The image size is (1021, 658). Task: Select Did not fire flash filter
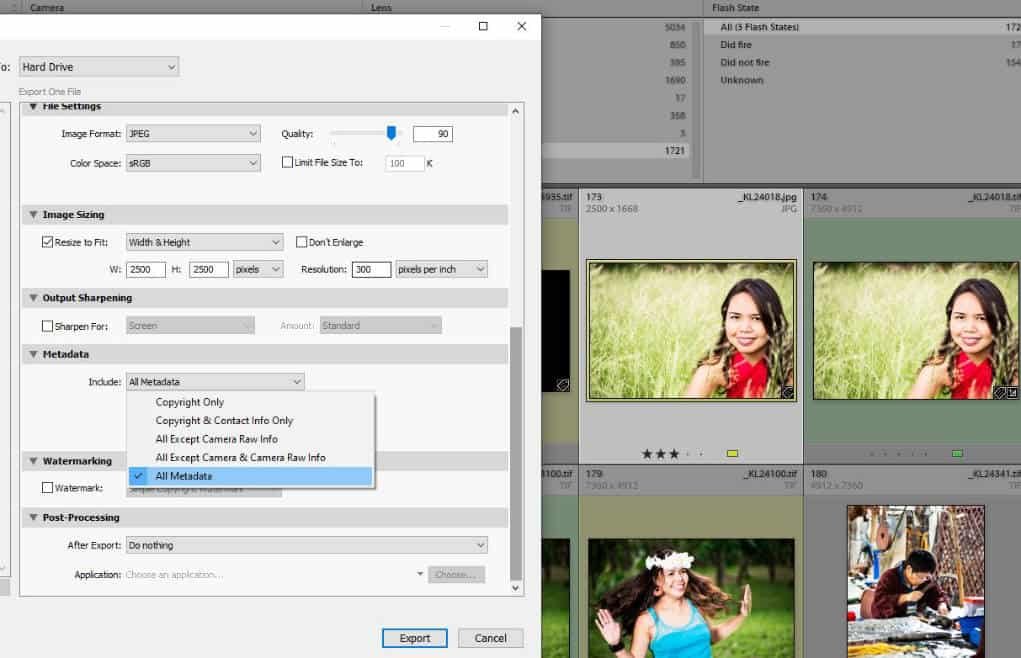(862, 62)
